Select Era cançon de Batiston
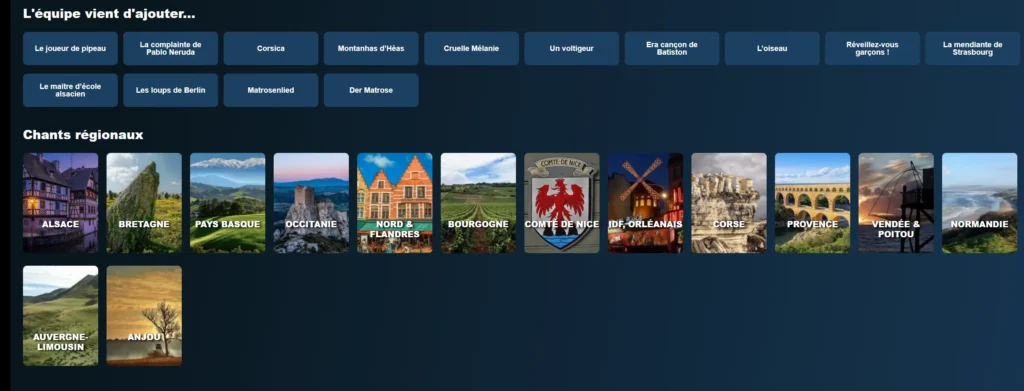This screenshot has height=391, width=1024. (672, 48)
